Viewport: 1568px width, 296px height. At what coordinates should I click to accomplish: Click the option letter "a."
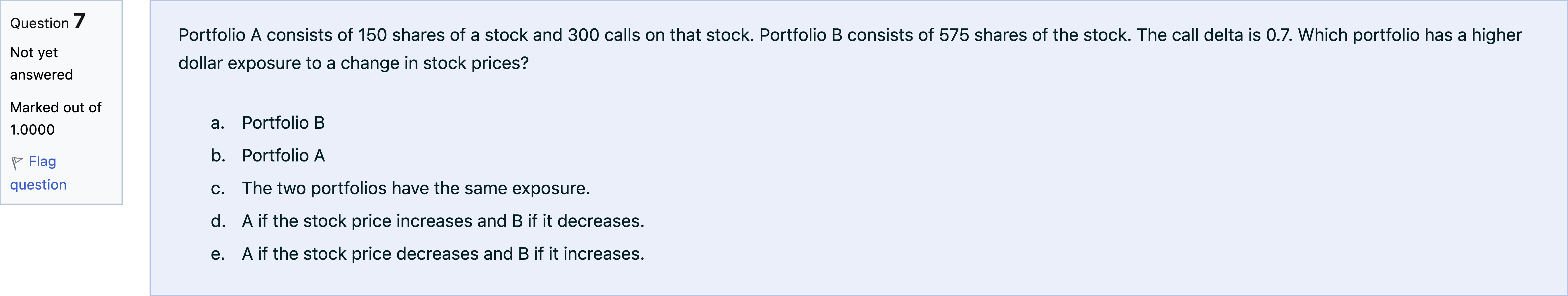(x=218, y=123)
